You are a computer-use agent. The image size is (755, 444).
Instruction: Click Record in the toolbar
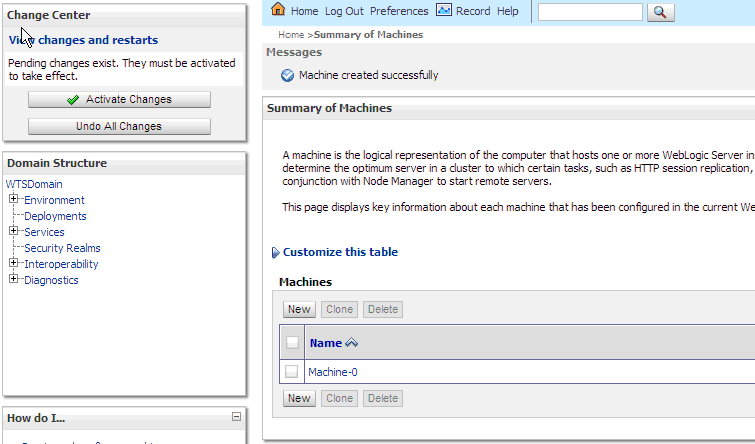[473, 11]
